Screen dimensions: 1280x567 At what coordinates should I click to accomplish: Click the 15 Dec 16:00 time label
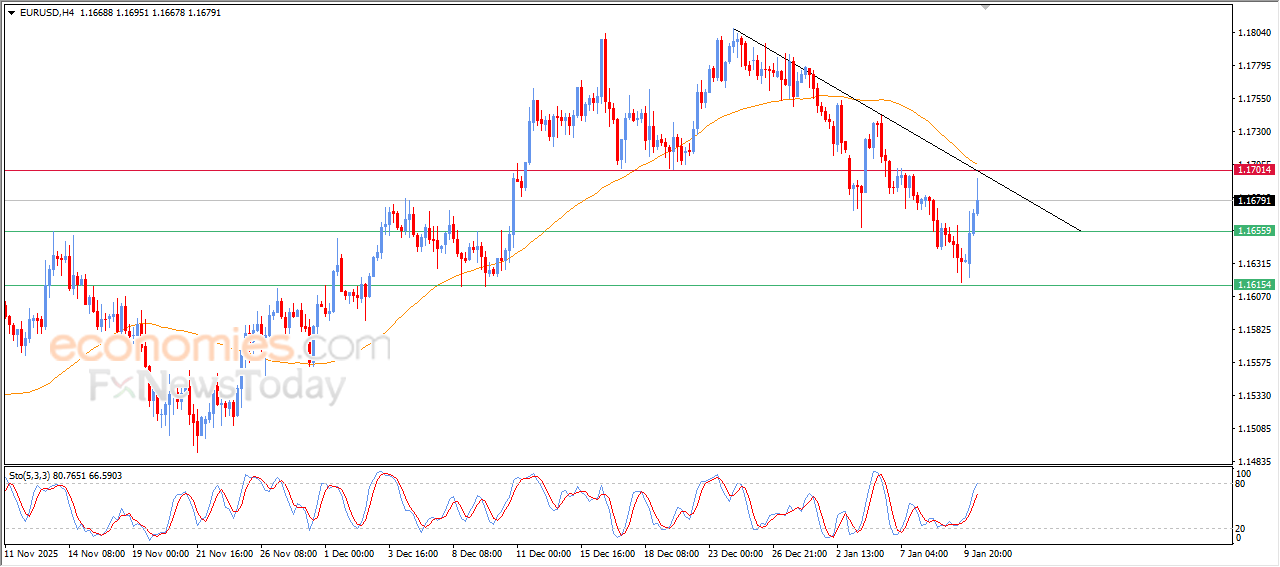point(605,553)
